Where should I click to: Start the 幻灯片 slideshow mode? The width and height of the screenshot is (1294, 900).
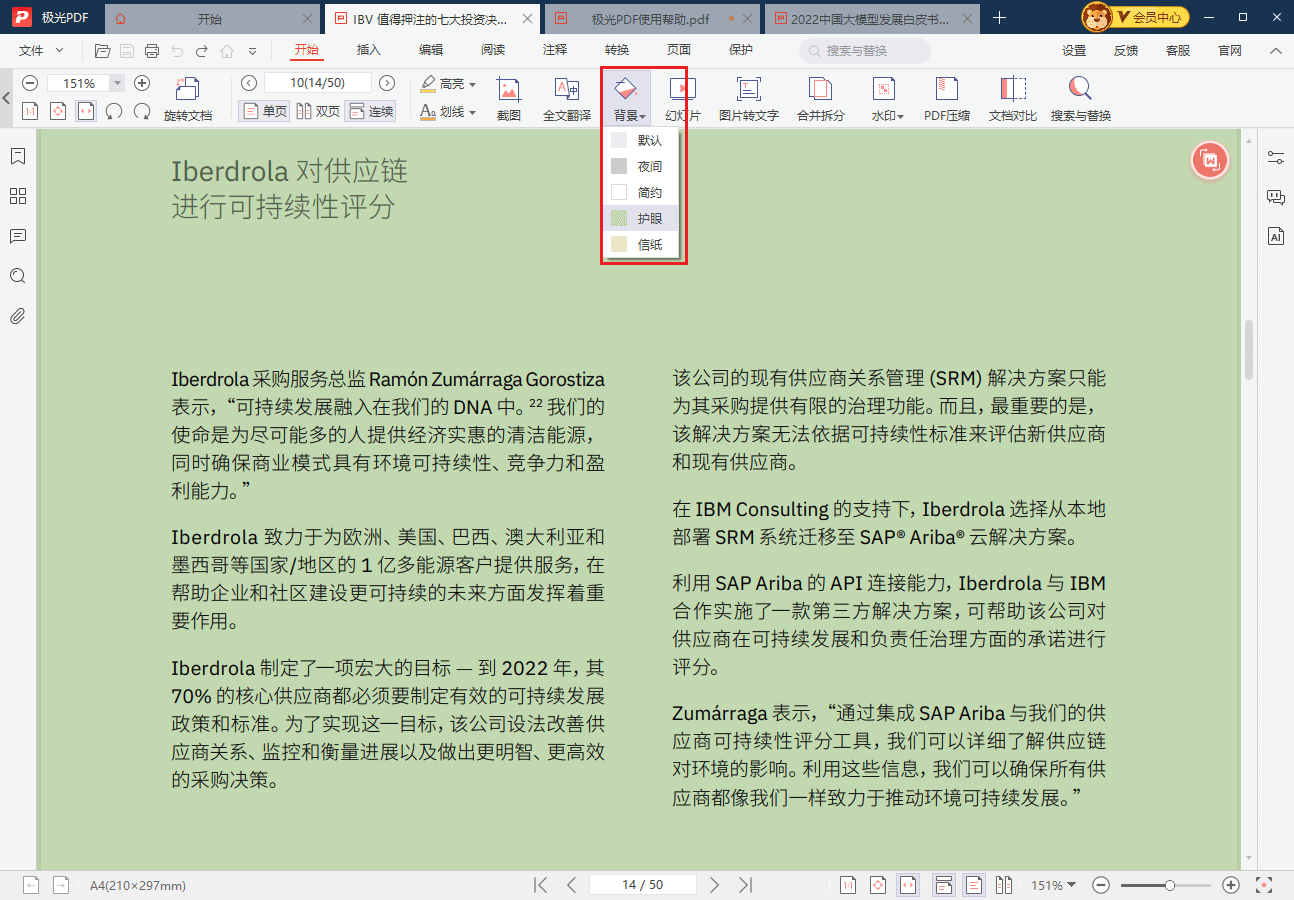click(683, 99)
